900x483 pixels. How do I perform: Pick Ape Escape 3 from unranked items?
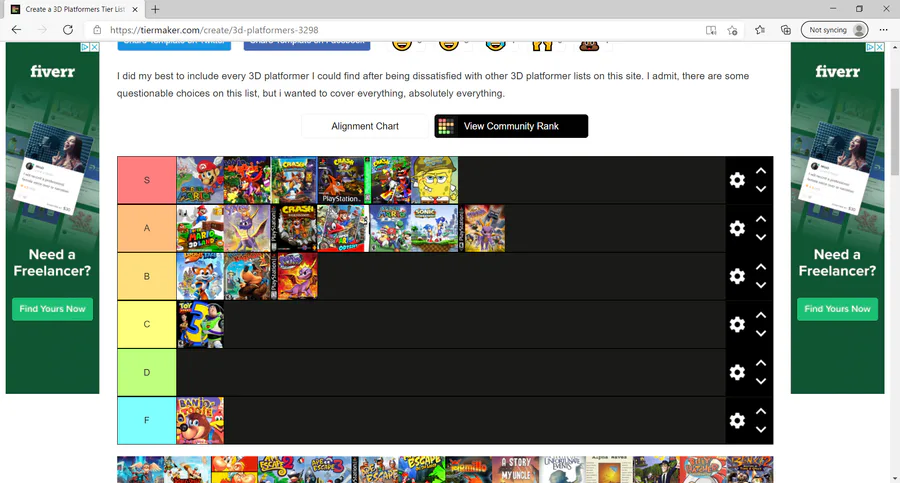click(x=328, y=470)
